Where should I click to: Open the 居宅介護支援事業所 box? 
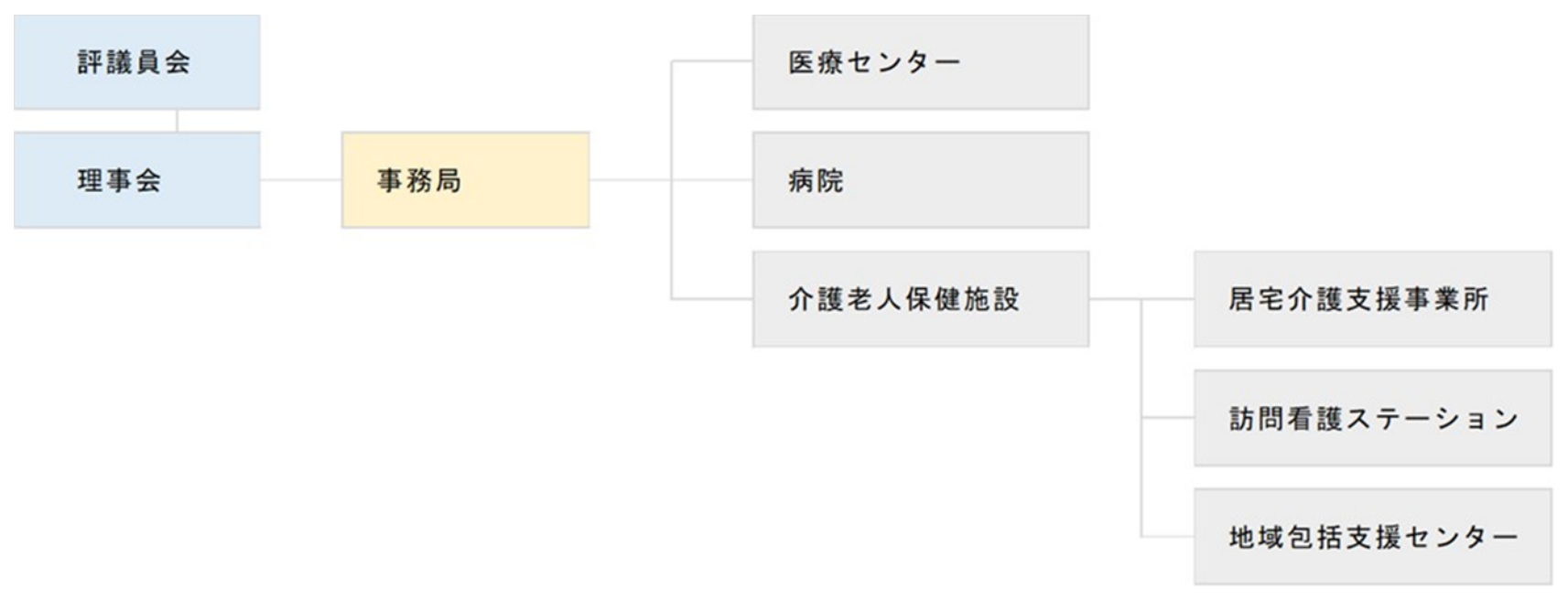coord(1372,299)
